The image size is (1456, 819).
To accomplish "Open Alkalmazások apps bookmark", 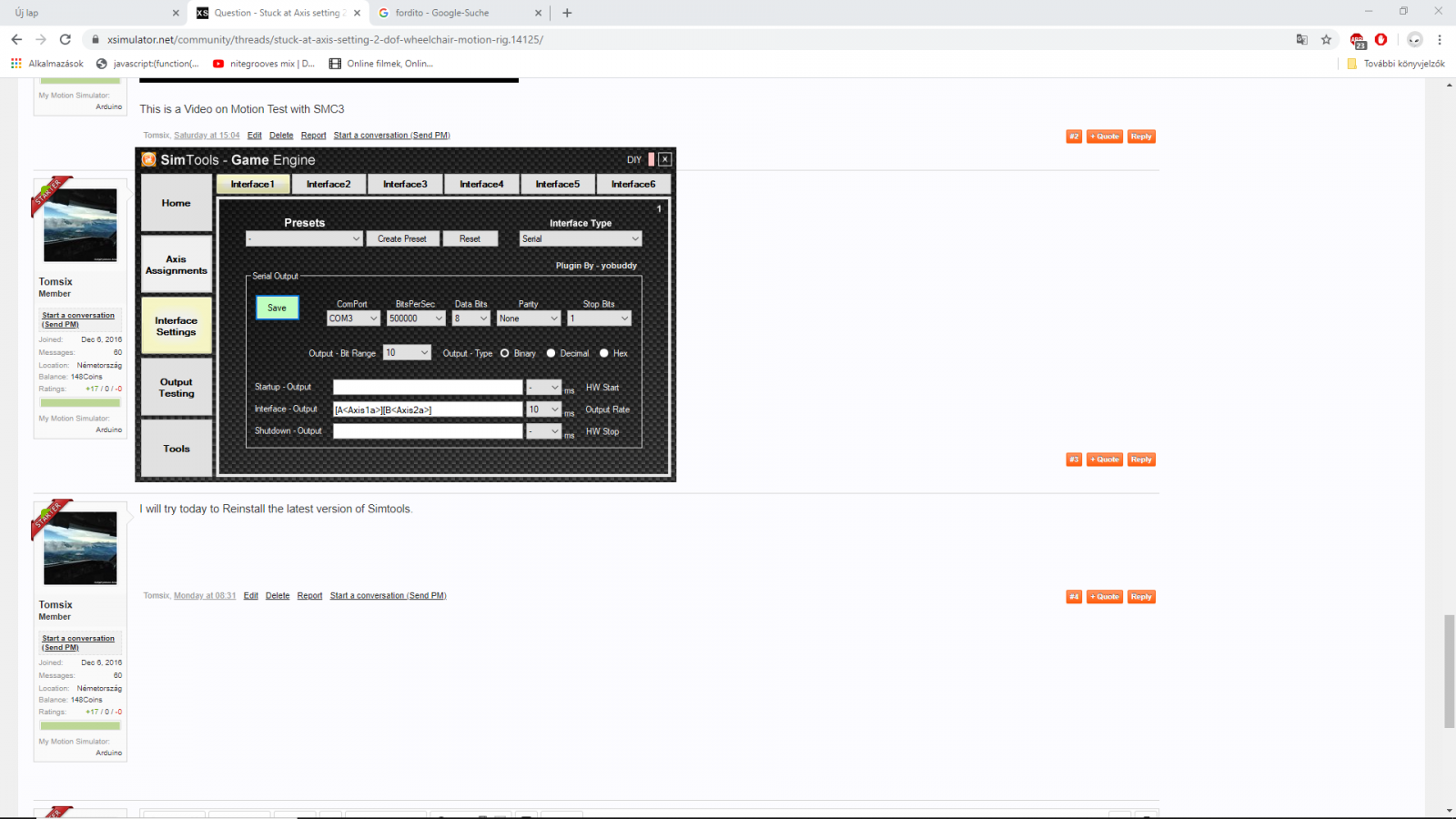I will pyautogui.click(x=47, y=64).
